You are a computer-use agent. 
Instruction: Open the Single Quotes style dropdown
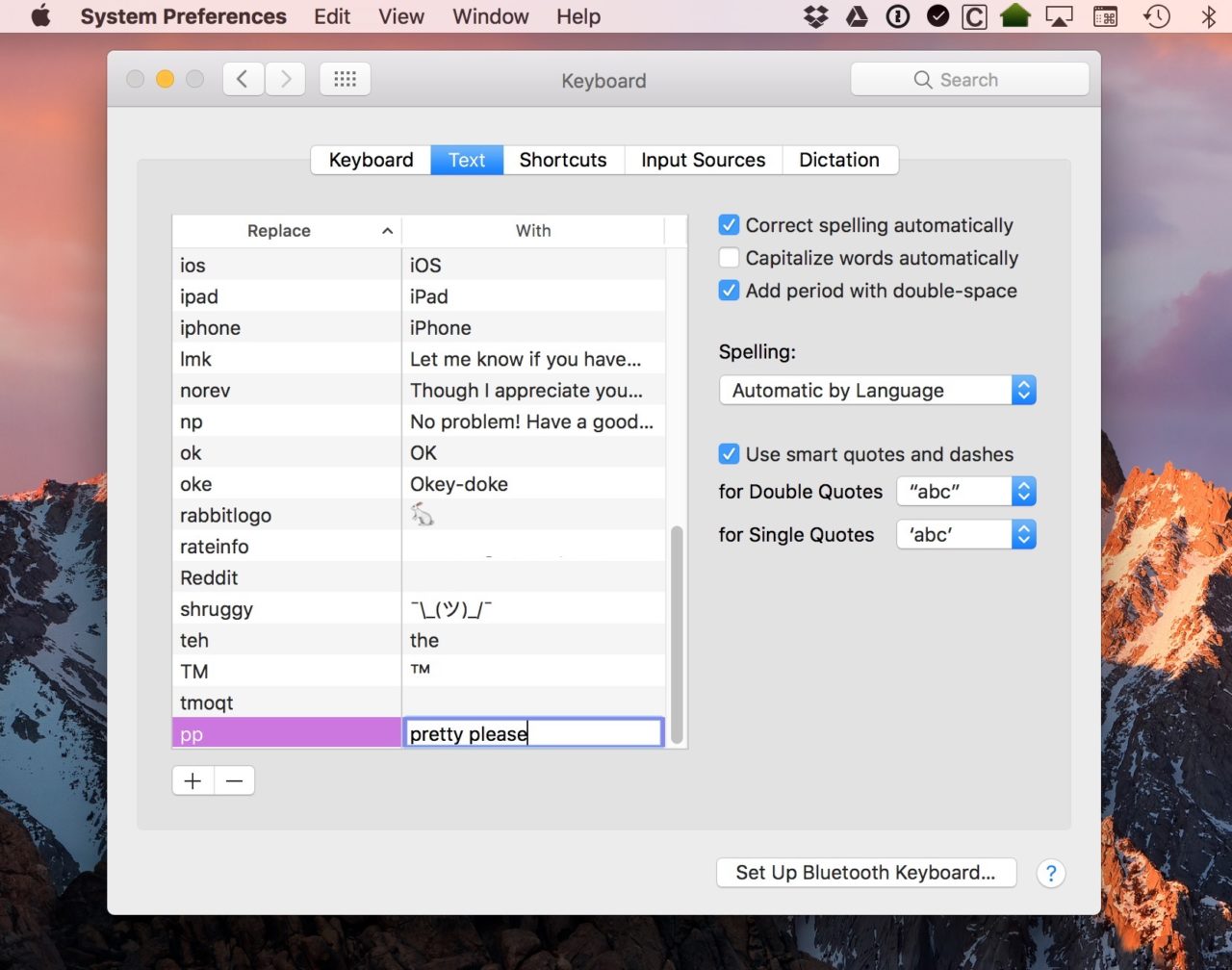(x=966, y=535)
